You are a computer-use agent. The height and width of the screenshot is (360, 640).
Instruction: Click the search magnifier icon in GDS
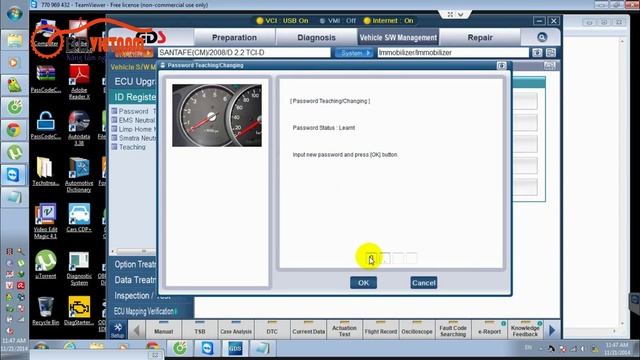[x=542, y=38]
